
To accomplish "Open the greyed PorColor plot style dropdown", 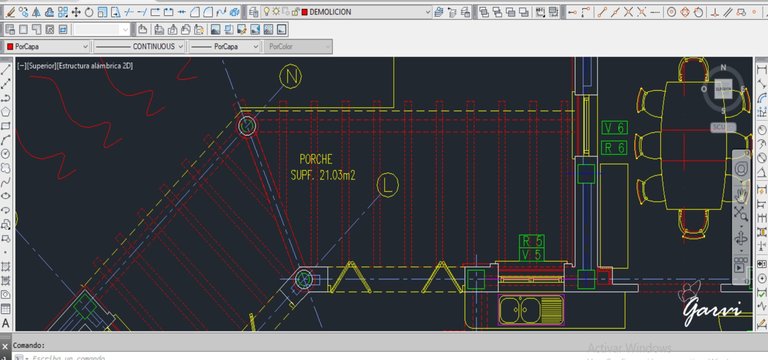I will (298, 47).
